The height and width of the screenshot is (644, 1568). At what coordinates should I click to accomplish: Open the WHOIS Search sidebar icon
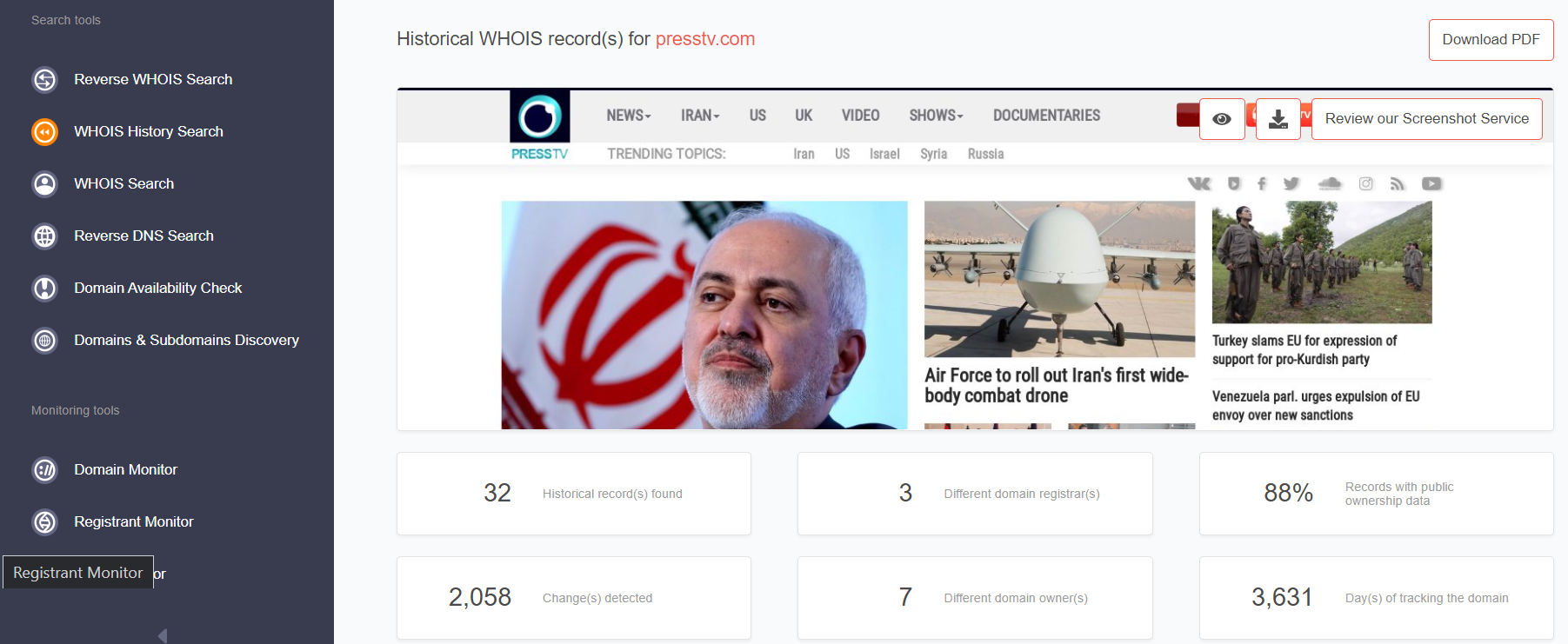pos(44,184)
